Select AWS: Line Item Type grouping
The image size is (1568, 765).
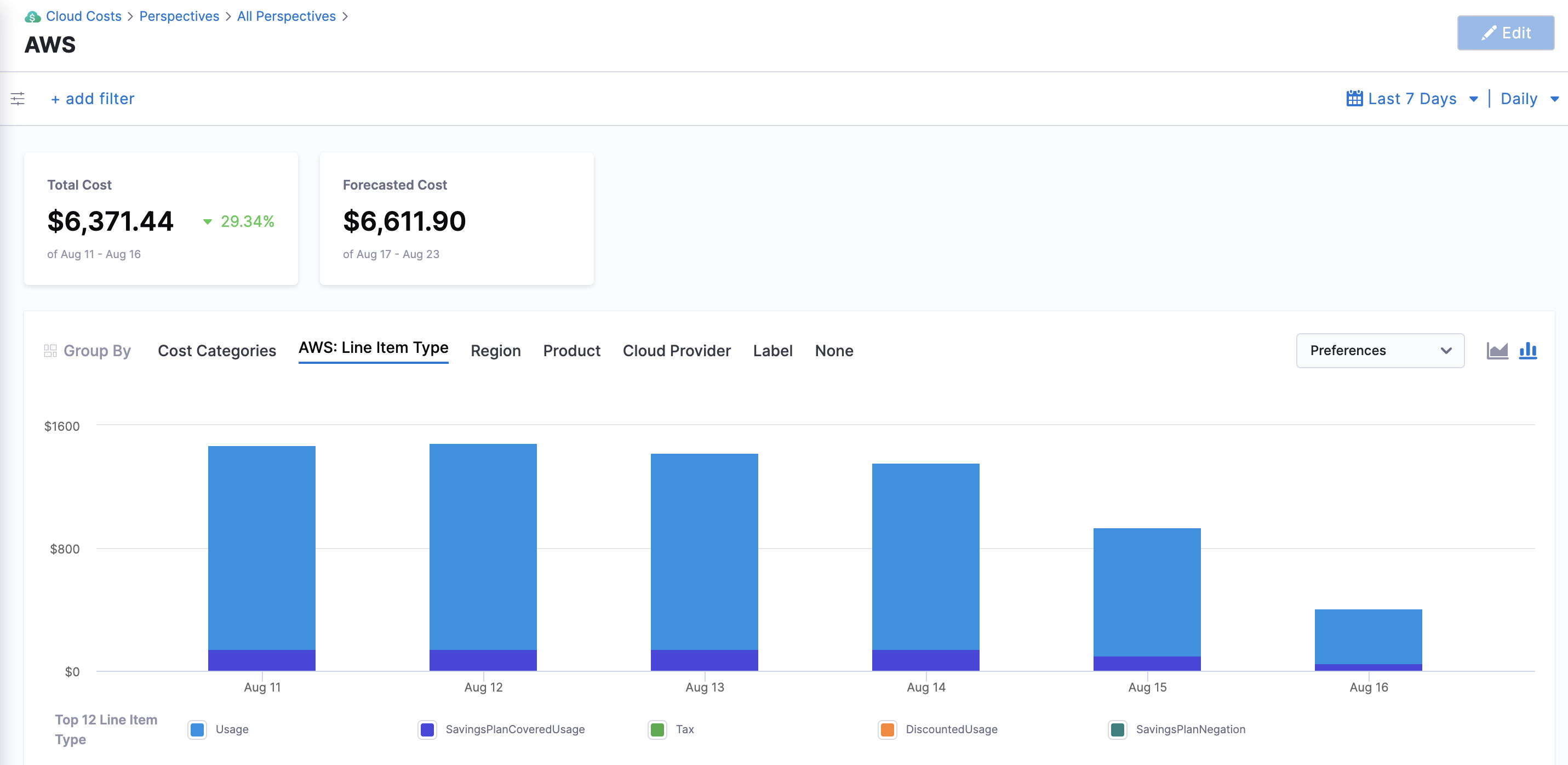click(373, 348)
